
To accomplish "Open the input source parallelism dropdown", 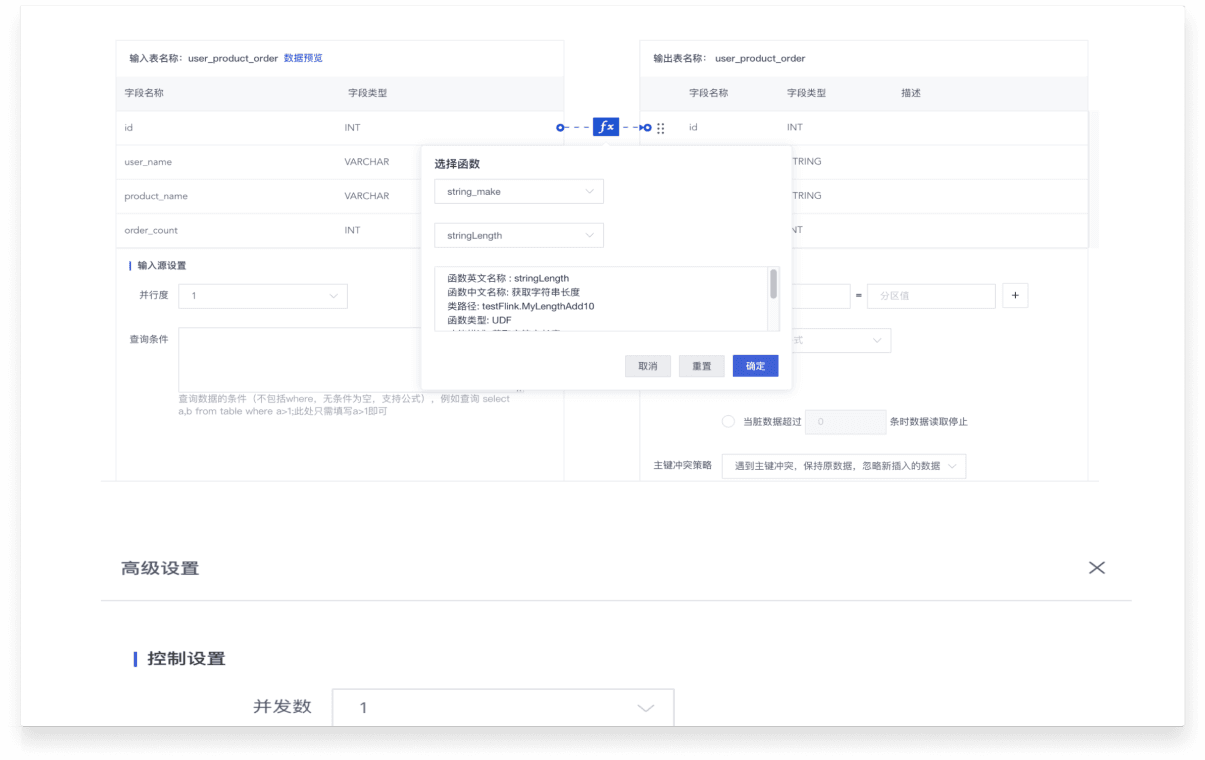I will tap(263, 296).
